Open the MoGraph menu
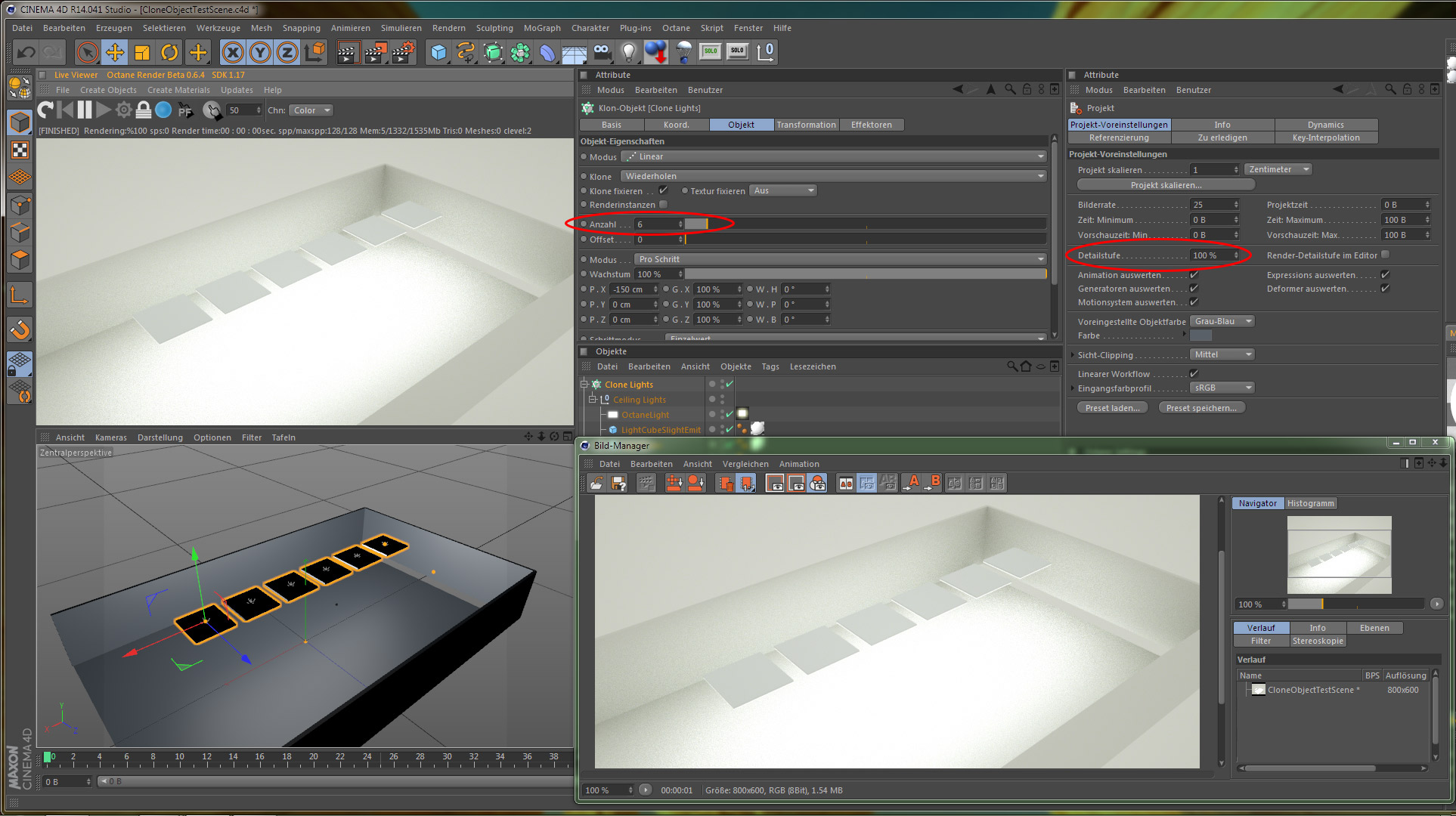Image resolution: width=1456 pixels, height=816 pixels. tap(542, 28)
